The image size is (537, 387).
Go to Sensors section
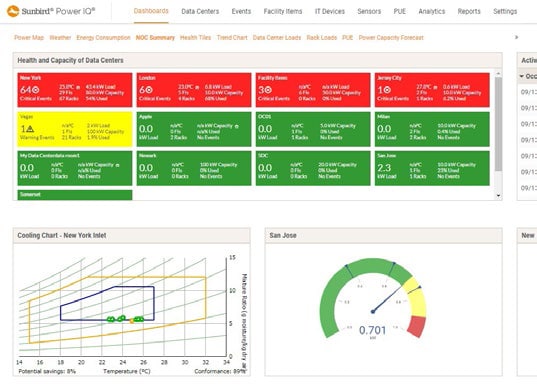pos(369,11)
